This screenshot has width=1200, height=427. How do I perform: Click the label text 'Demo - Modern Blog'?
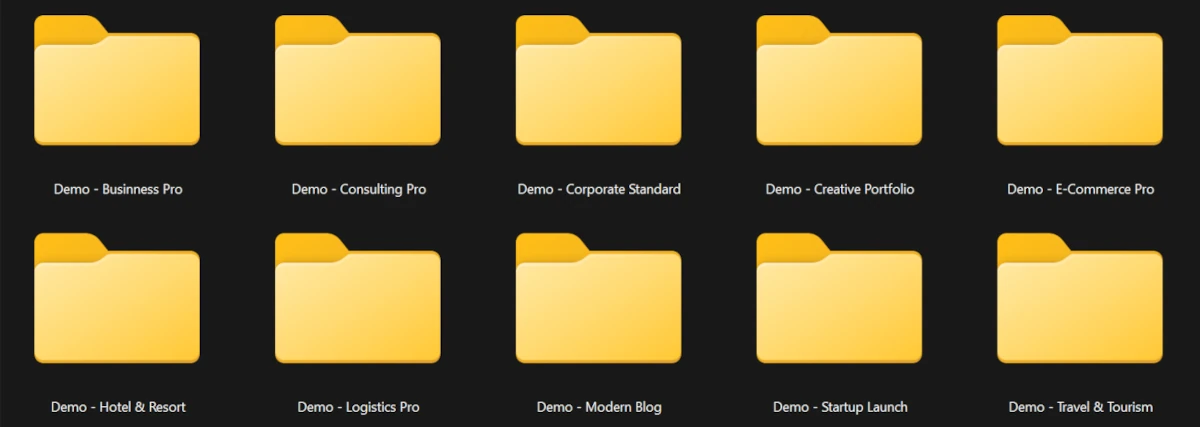pos(599,407)
